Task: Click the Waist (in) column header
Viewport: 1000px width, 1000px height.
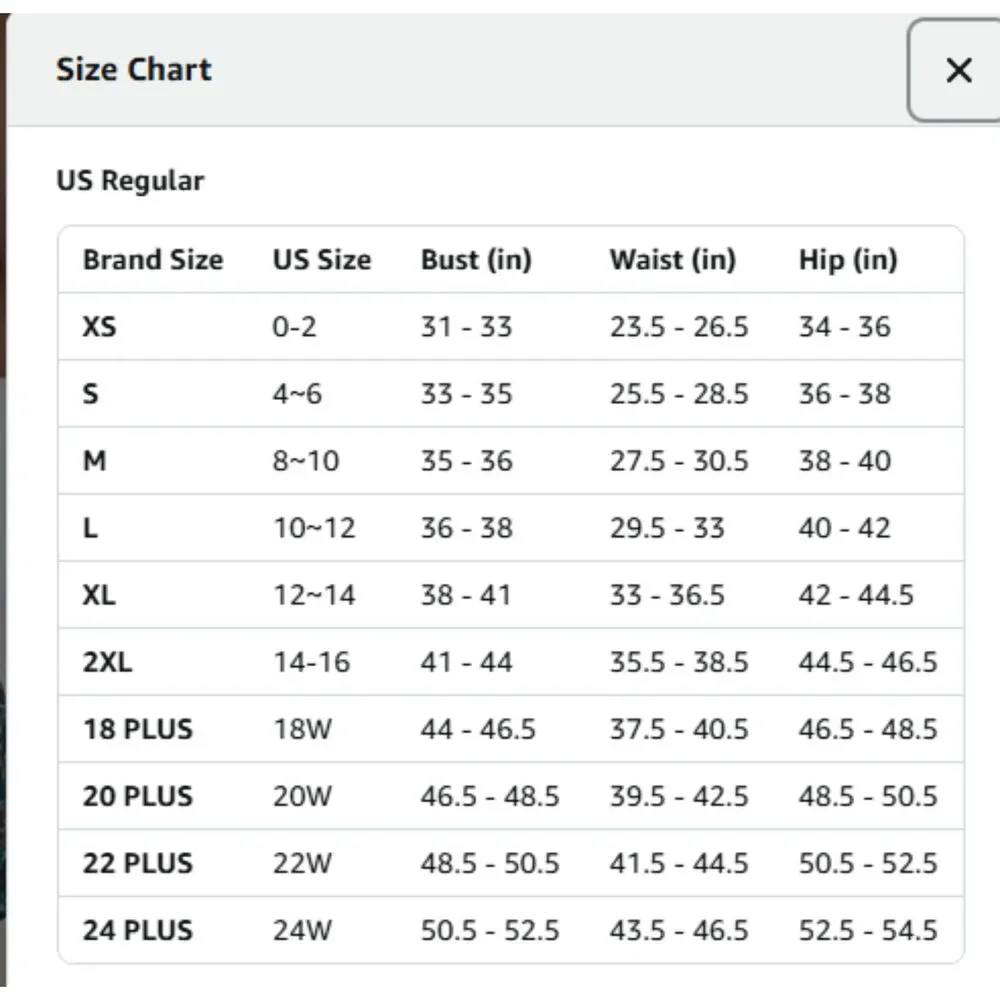Action: click(673, 260)
